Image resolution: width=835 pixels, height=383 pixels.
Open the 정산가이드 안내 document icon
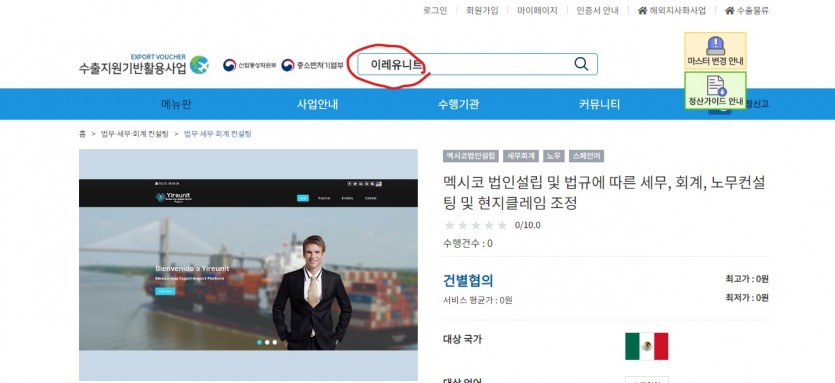pyautogui.click(x=715, y=85)
